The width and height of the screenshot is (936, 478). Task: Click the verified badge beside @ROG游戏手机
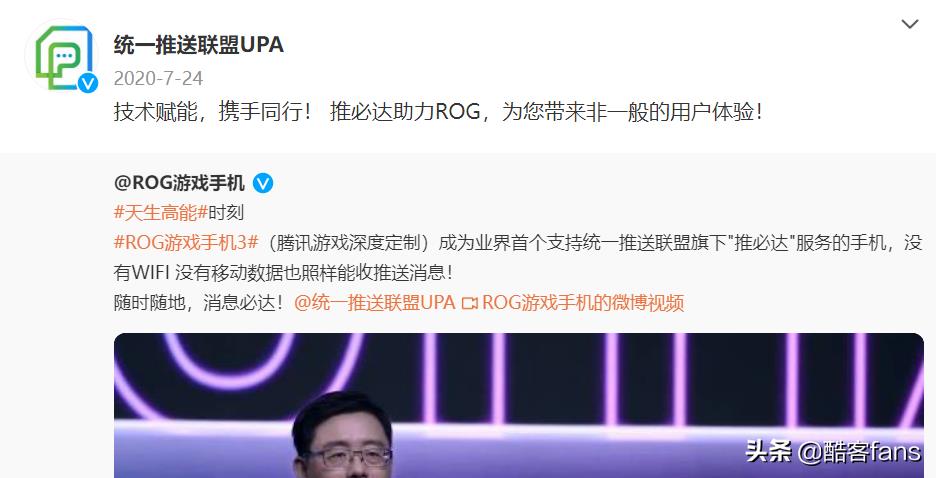tap(263, 183)
